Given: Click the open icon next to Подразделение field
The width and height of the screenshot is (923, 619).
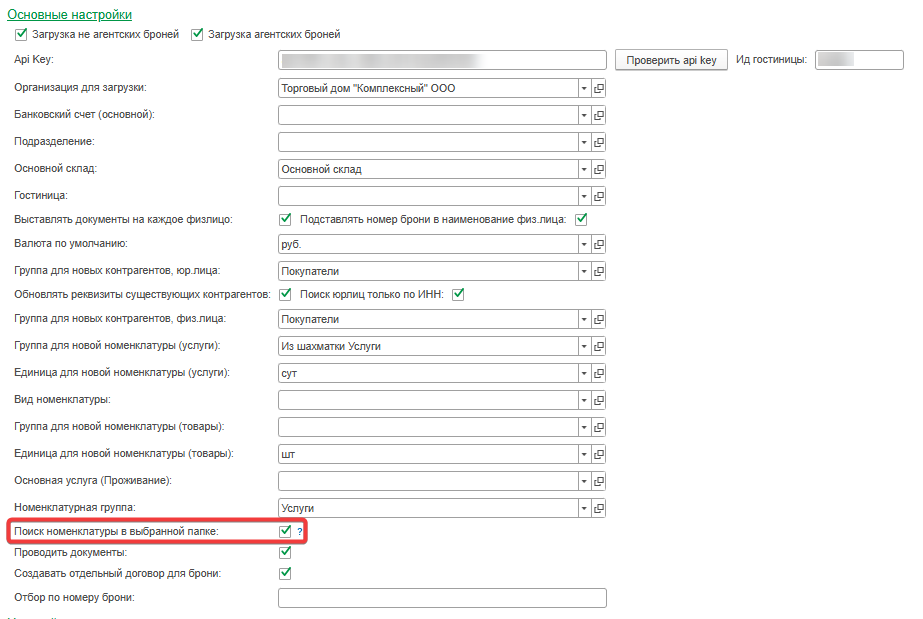Looking at the screenshot, I should (600, 142).
